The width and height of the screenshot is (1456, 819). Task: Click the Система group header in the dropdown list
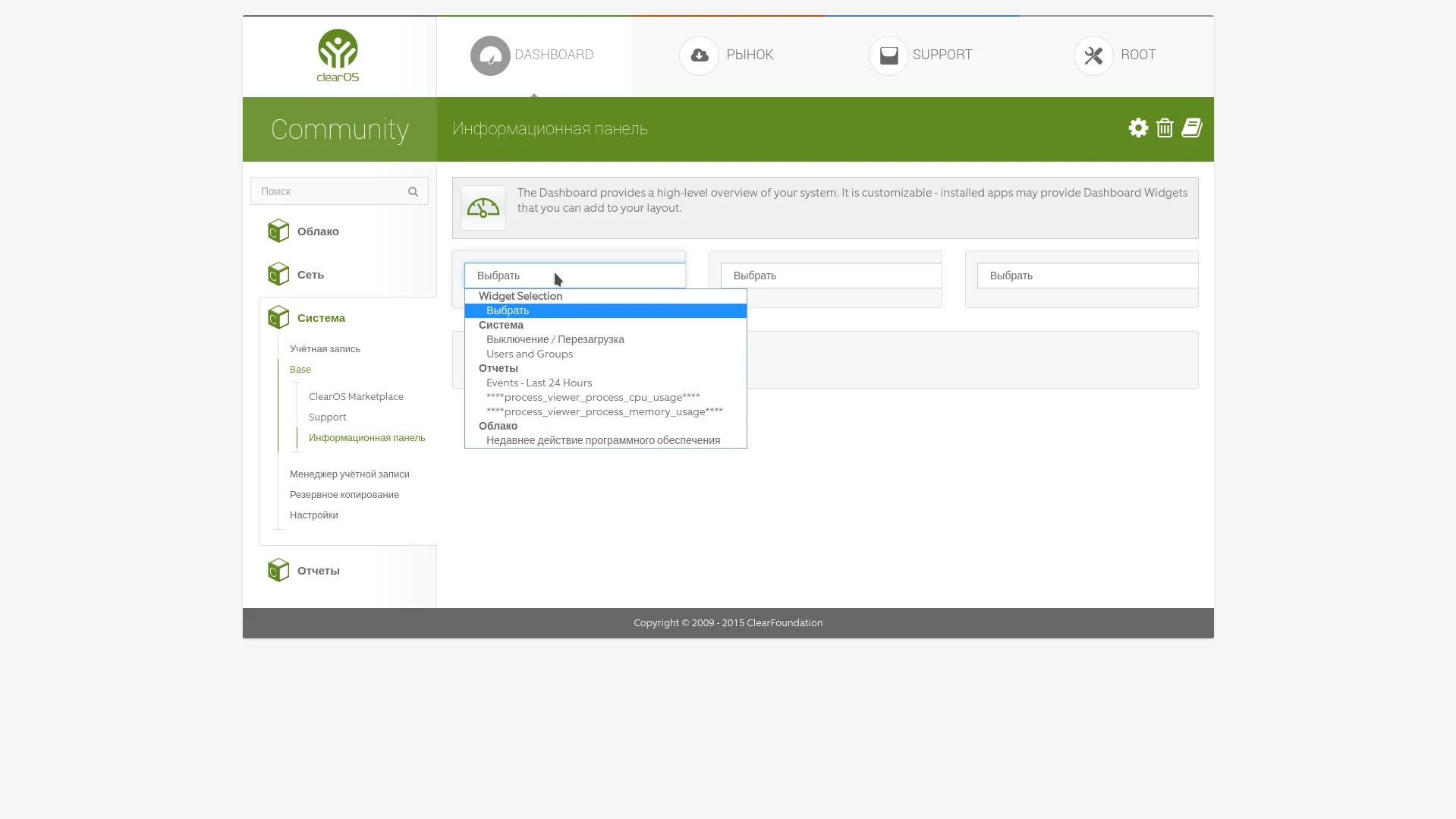click(501, 325)
